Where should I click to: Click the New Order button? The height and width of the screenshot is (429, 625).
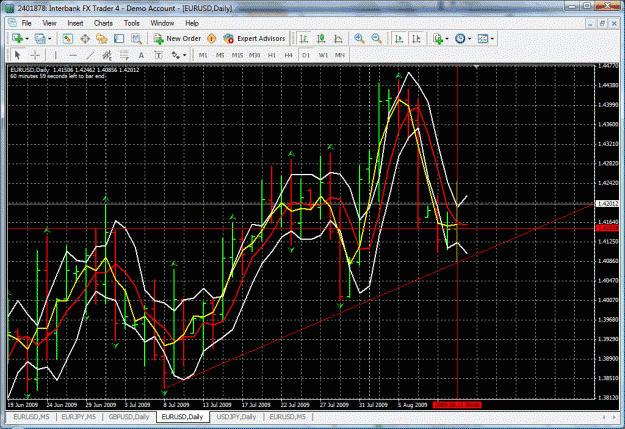click(177, 39)
